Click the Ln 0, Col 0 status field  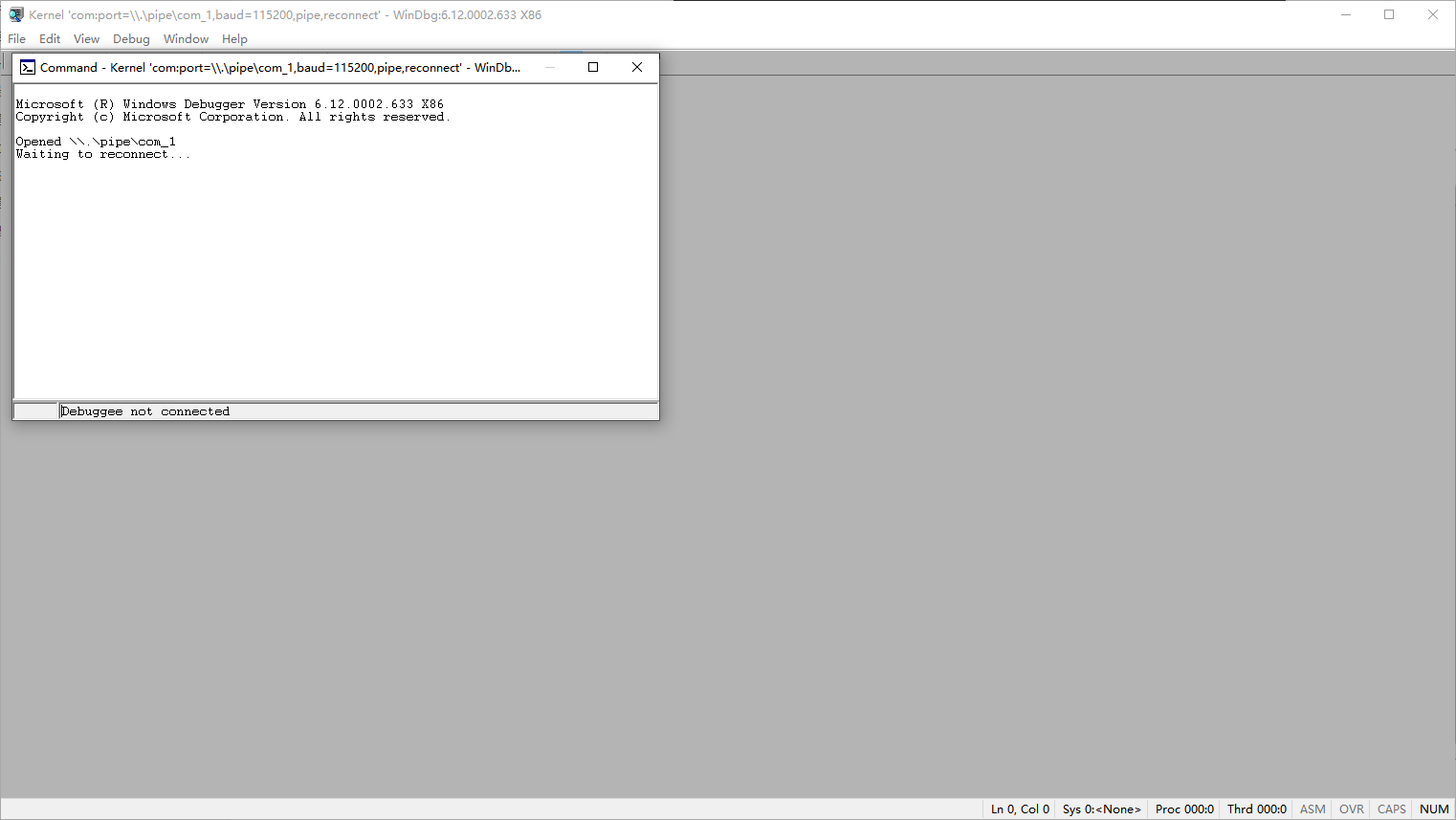1018,809
